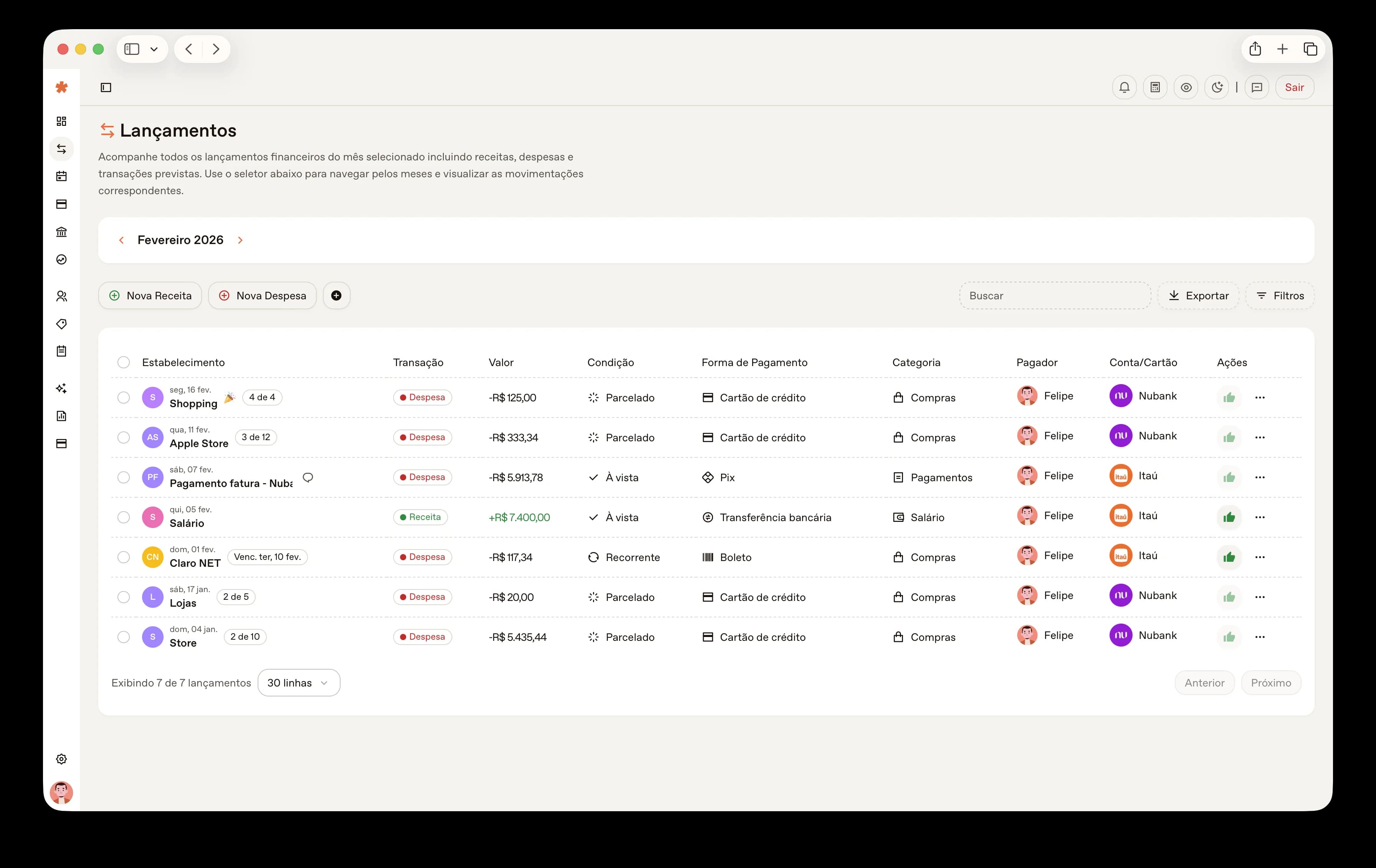Image resolution: width=1376 pixels, height=868 pixels.
Task: Open the calendar icon in sidebar
Action: 62,177
